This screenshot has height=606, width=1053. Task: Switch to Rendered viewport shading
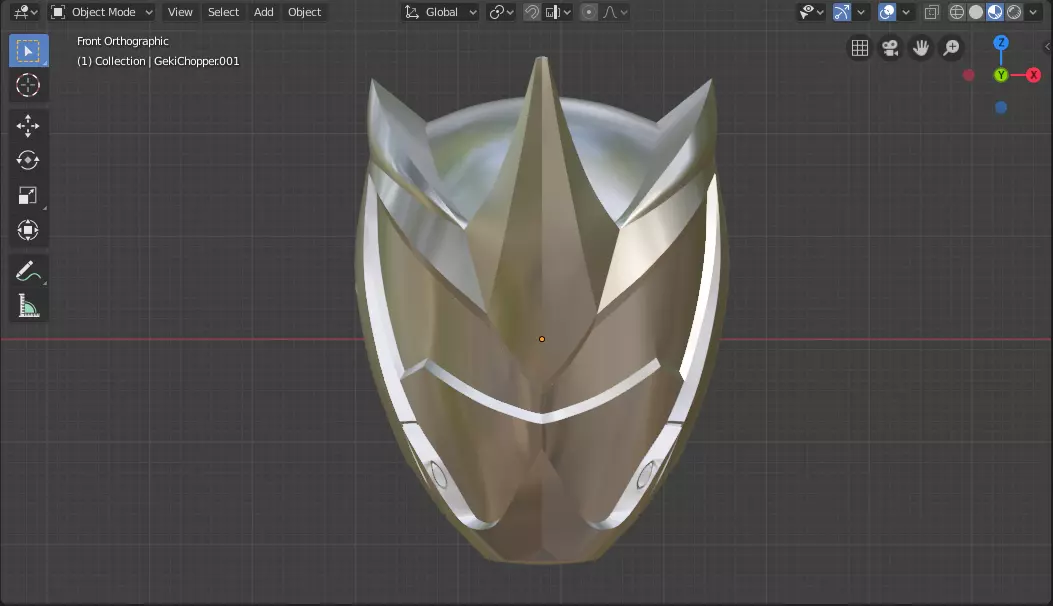click(x=1014, y=12)
